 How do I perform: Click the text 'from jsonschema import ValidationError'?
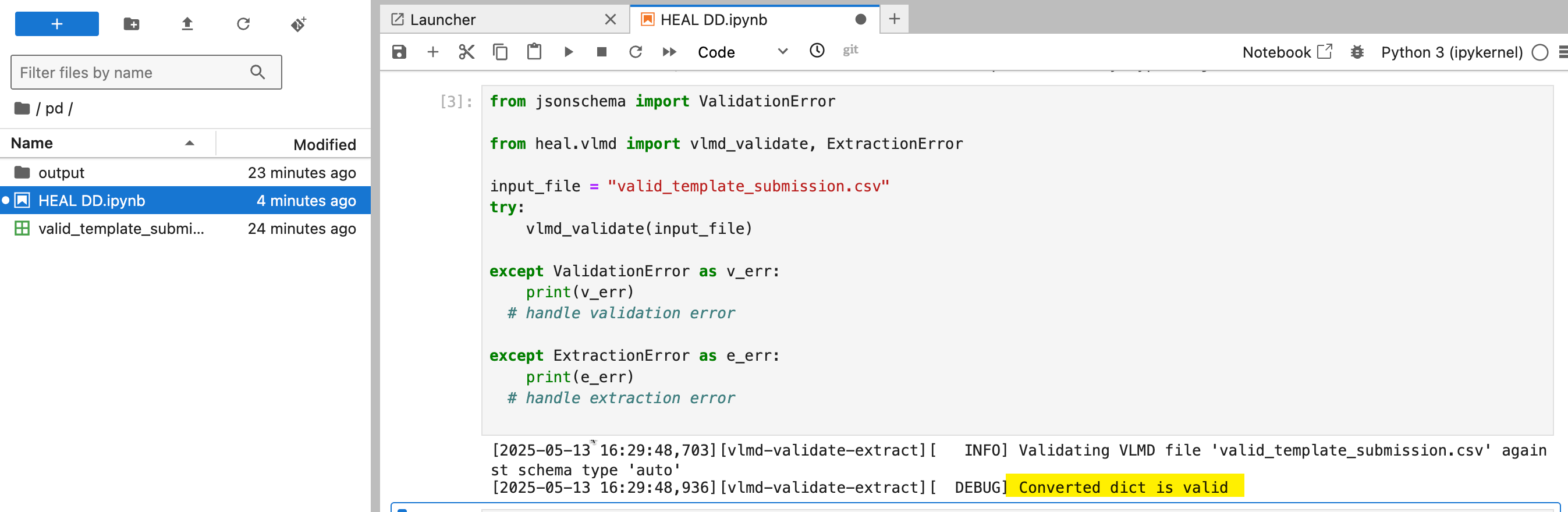point(662,101)
